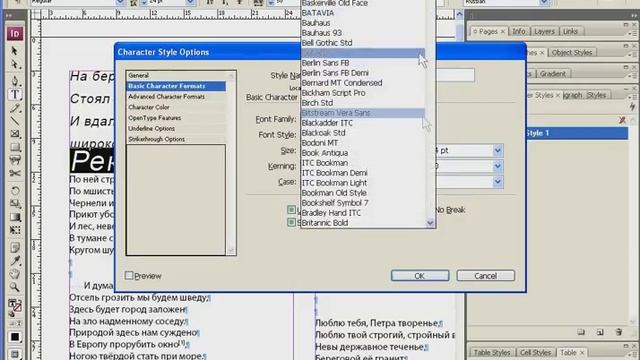Image resolution: width=640 pixels, height=360 pixels.
Task: Click the Apply Color black swatch in toolbox
Action: (x=15, y=337)
